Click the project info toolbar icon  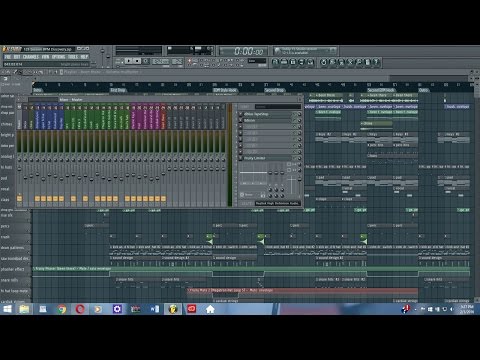click(x=367, y=62)
